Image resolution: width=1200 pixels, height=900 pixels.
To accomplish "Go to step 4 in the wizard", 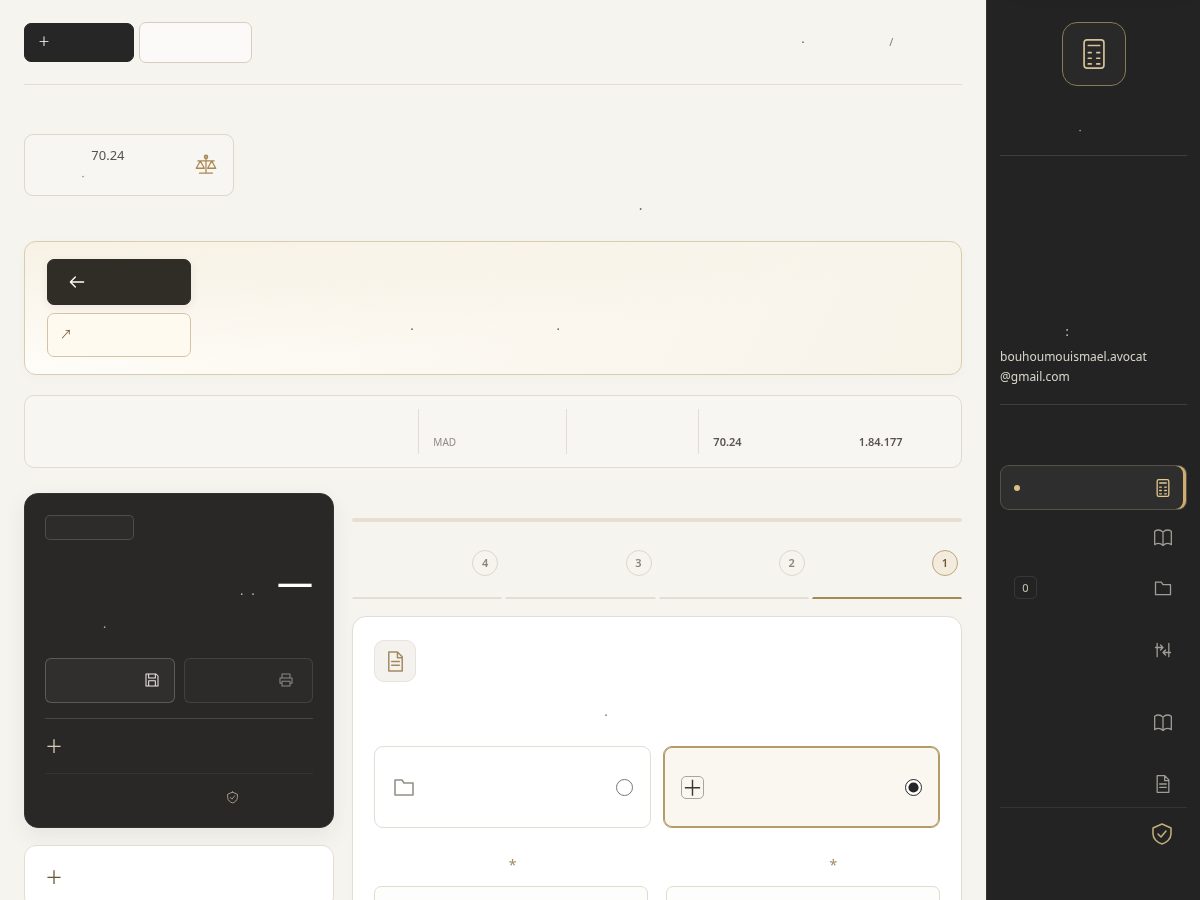I will click(485, 563).
